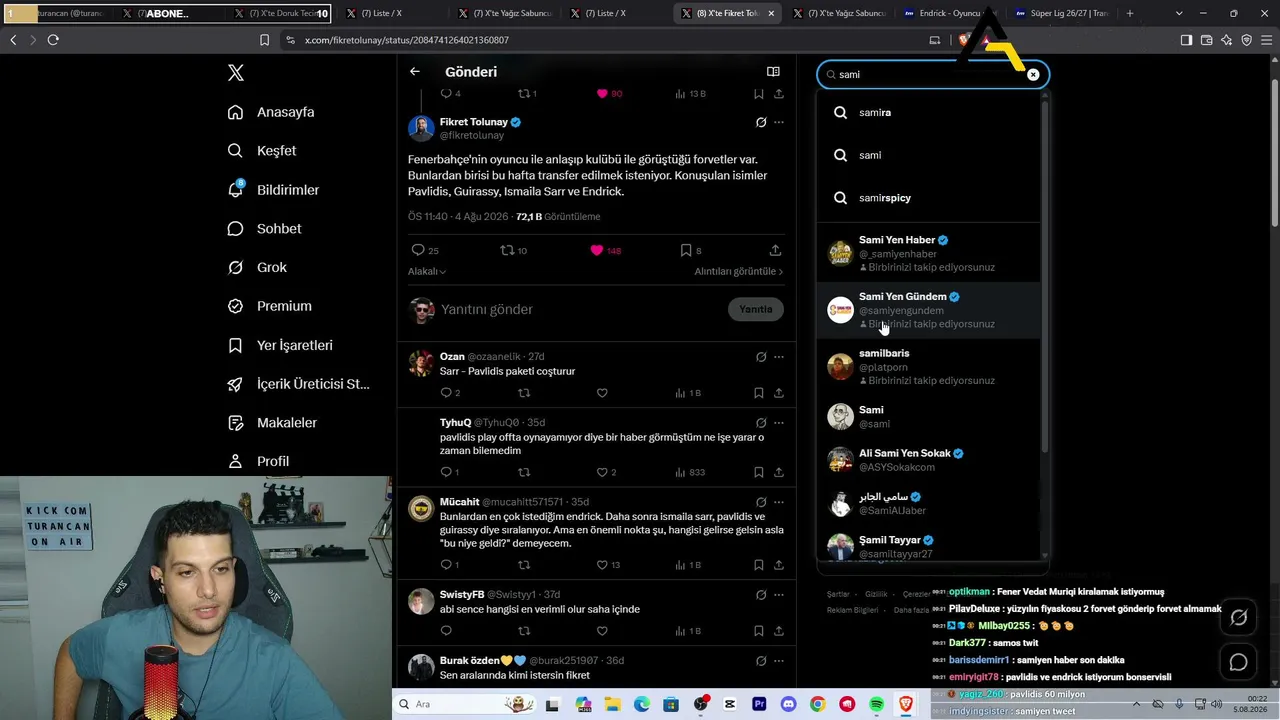Show hidden system tray icons
Screen dimensions: 1280x720
[1137, 705]
